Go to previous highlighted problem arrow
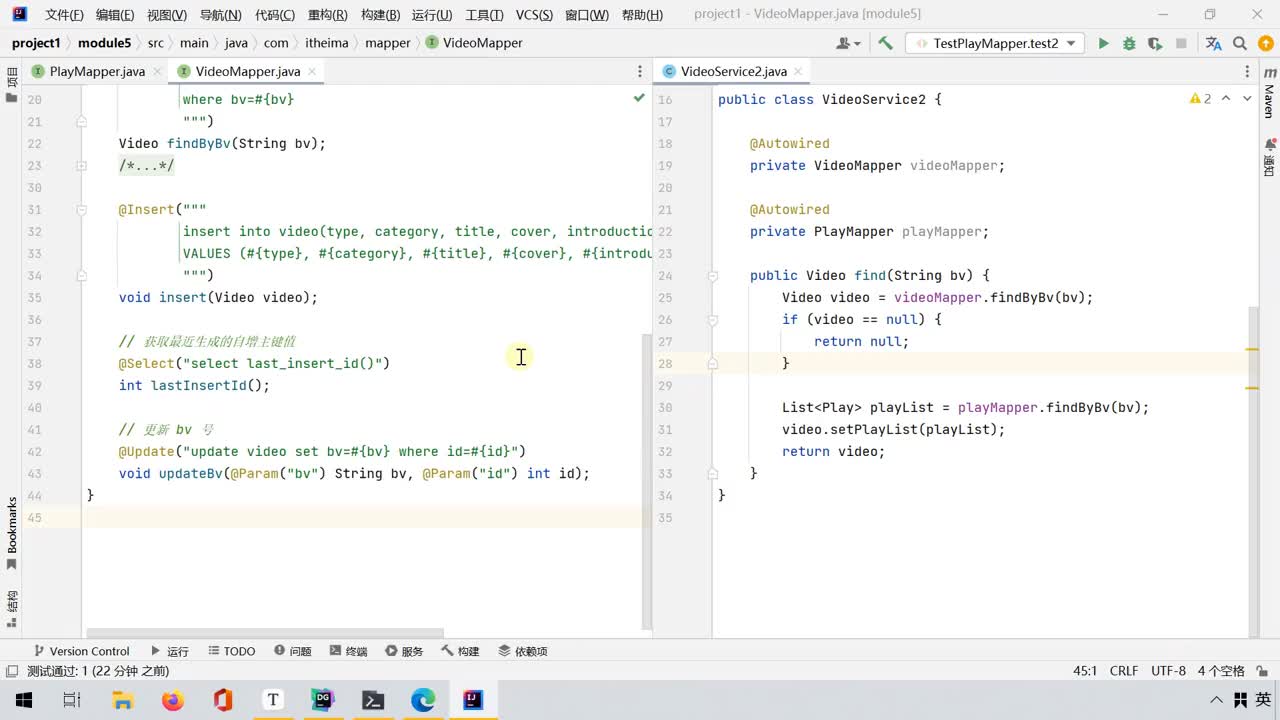Viewport: 1280px width, 720px height. tap(1227, 98)
